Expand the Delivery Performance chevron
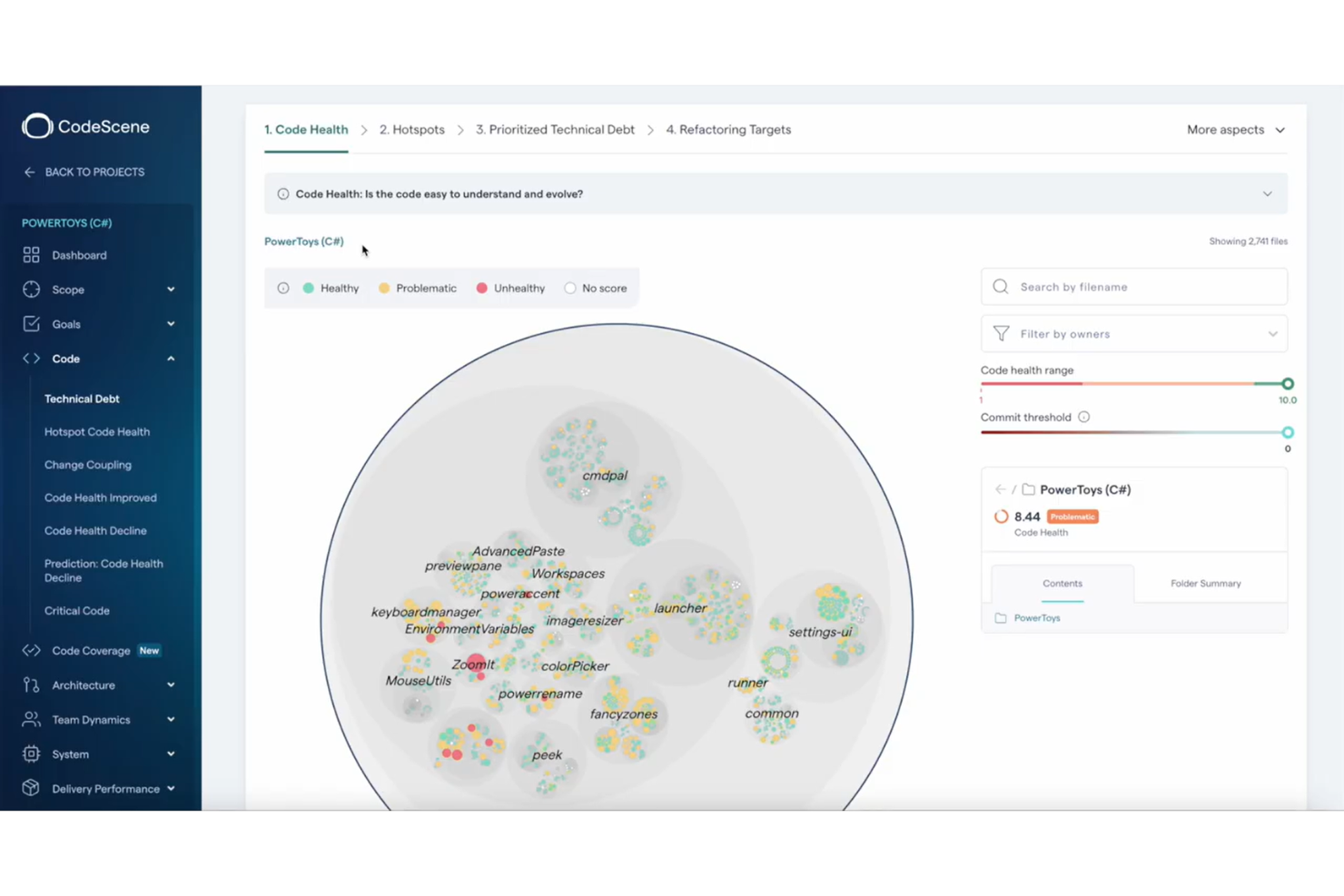Image resolution: width=1344 pixels, height=896 pixels. [171, 789]
